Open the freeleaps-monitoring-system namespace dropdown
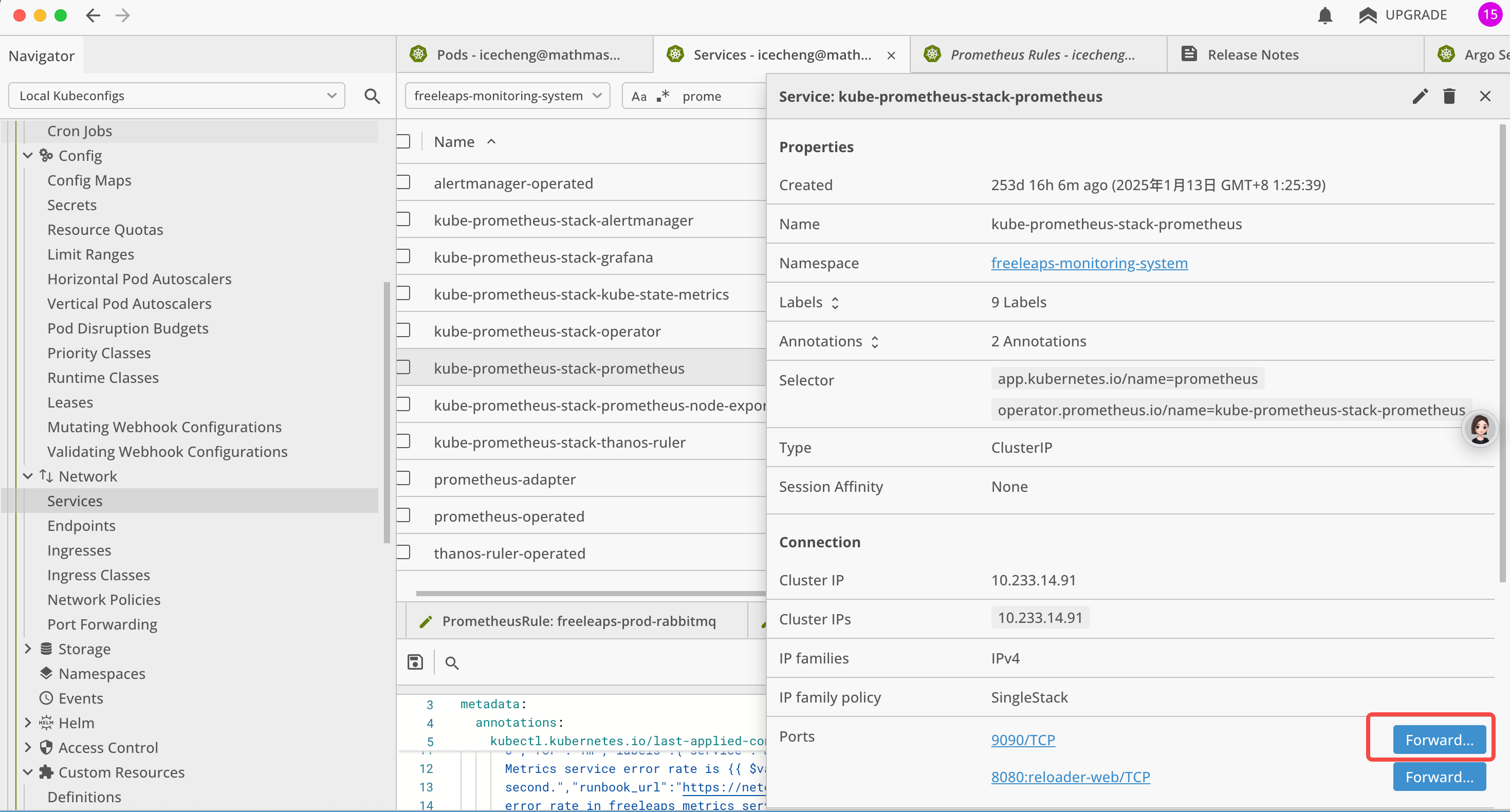Viewport: 1510px width, 812px height. pos(508,96)
